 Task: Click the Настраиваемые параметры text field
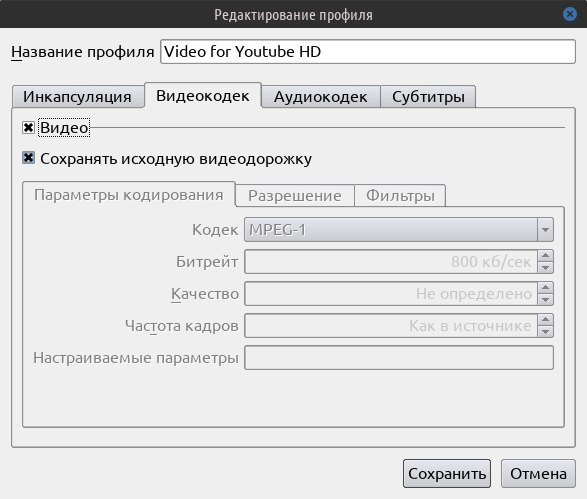[x=399, y=358]
